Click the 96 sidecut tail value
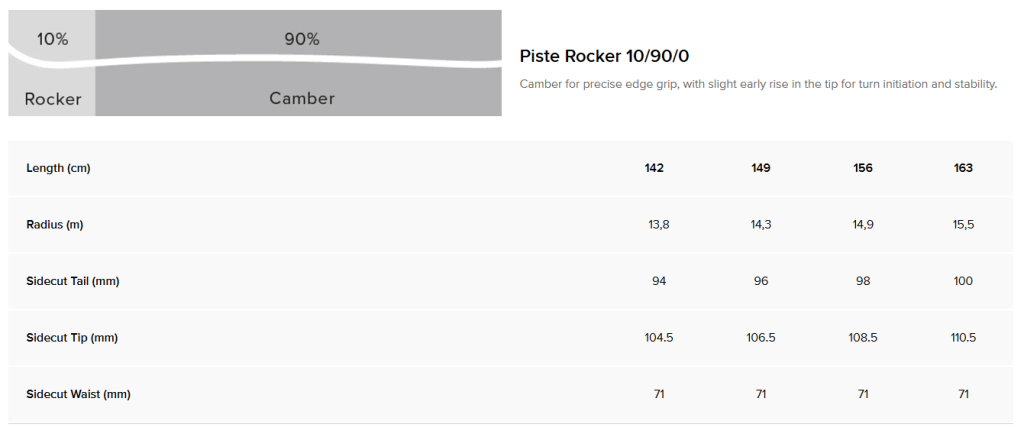This screenshot has width=1024, height=434. click(761, 282)
